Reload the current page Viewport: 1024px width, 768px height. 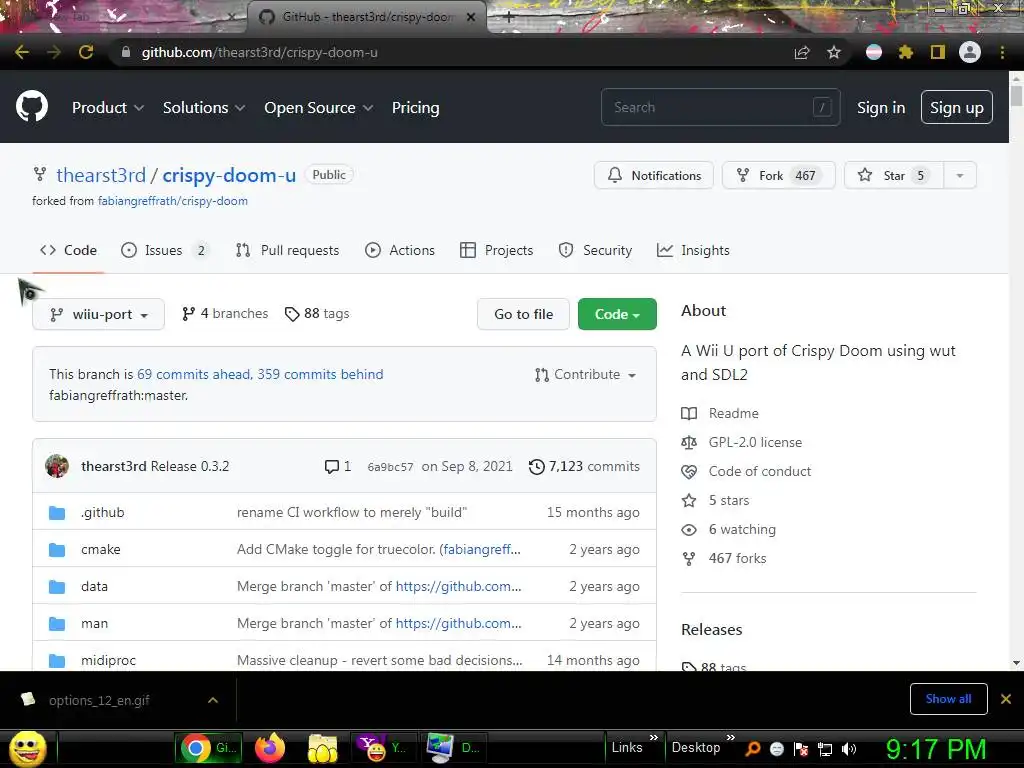86,52
